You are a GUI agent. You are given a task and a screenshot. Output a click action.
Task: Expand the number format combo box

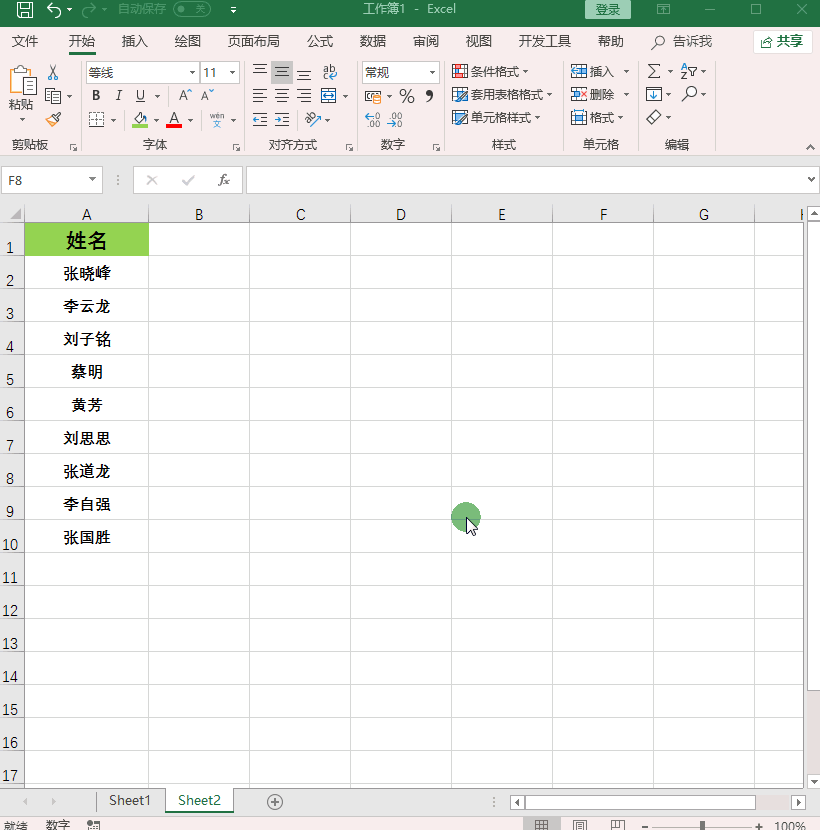(432, 73)
